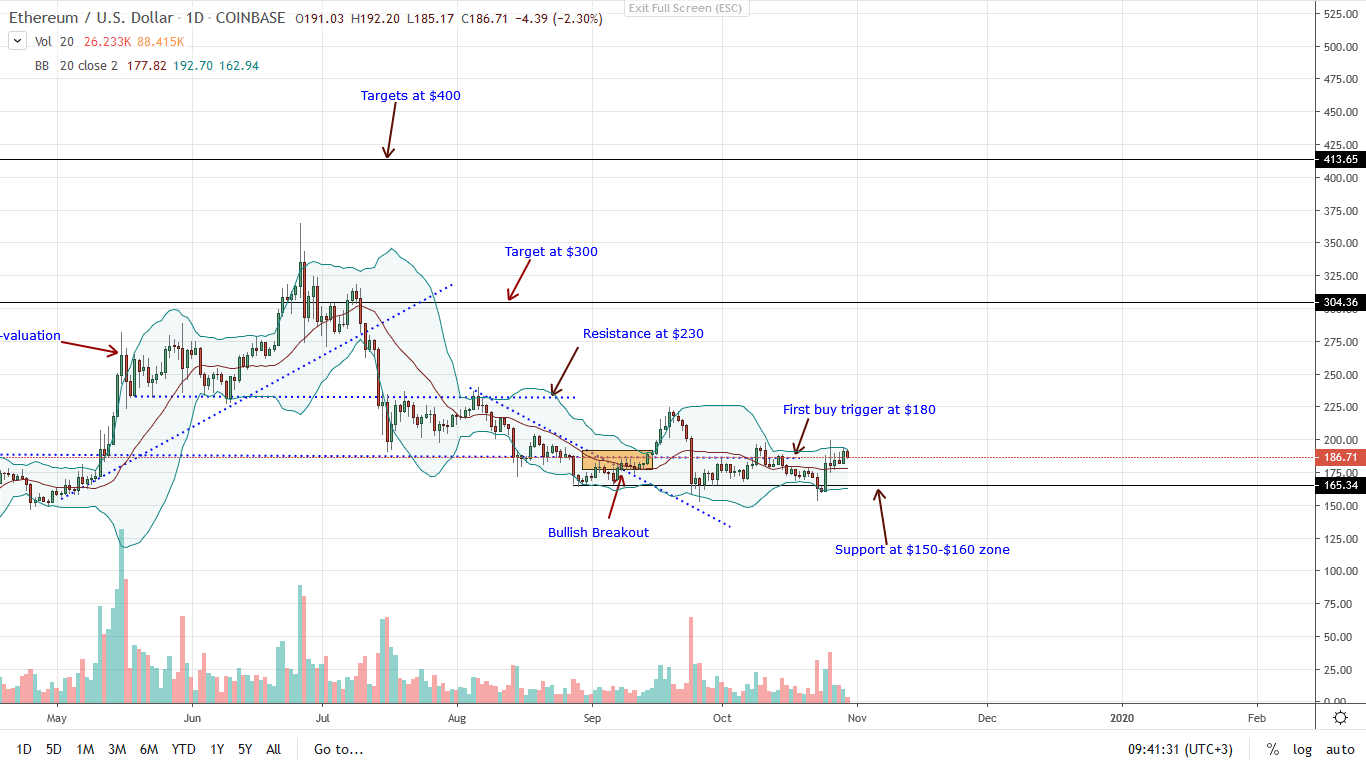The image size is (1366, 768).
Task: Open the Go to... date dialog
Action: (x=339, y=749)
